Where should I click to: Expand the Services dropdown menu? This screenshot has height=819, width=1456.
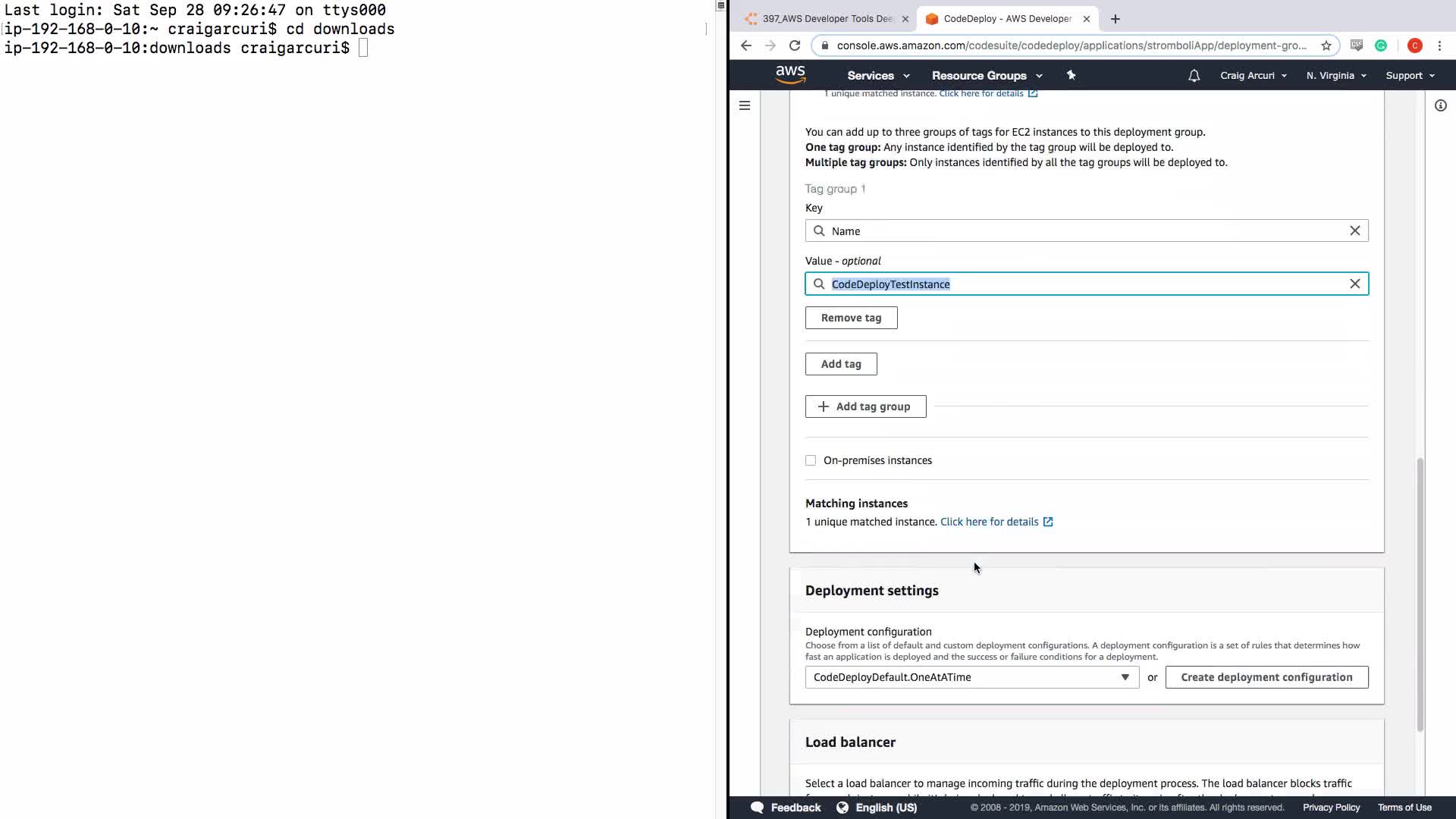pyautogui.click(x=878, y=76)
